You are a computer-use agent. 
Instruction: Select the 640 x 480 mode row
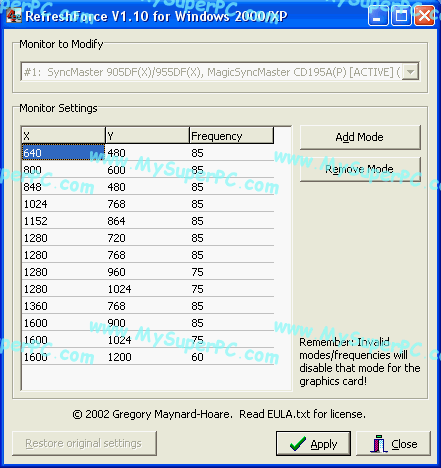pyautogui.click(x=148, y=153)
